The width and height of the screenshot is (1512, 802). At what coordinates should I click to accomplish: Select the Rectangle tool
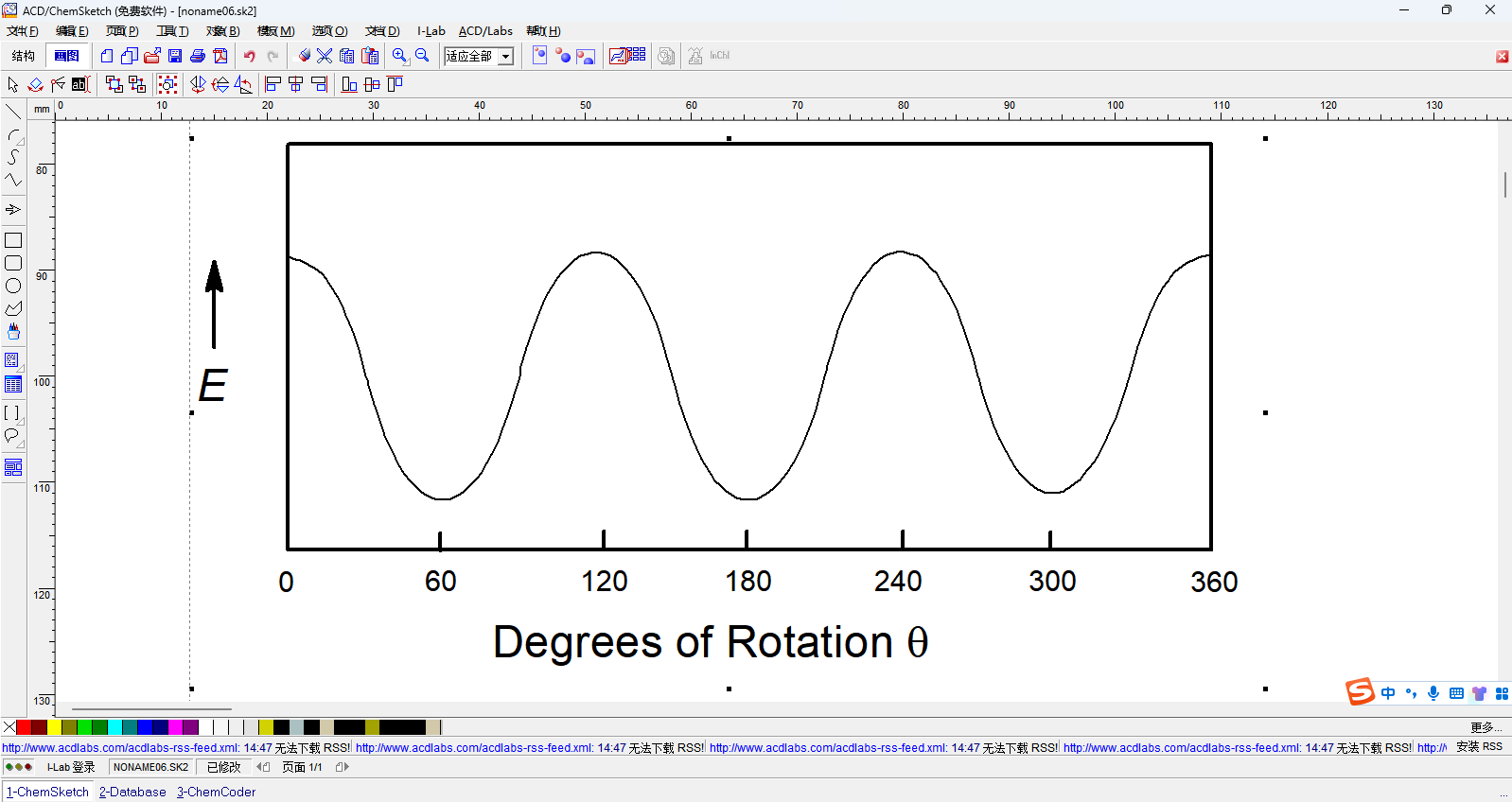click(x=13, y=240)
